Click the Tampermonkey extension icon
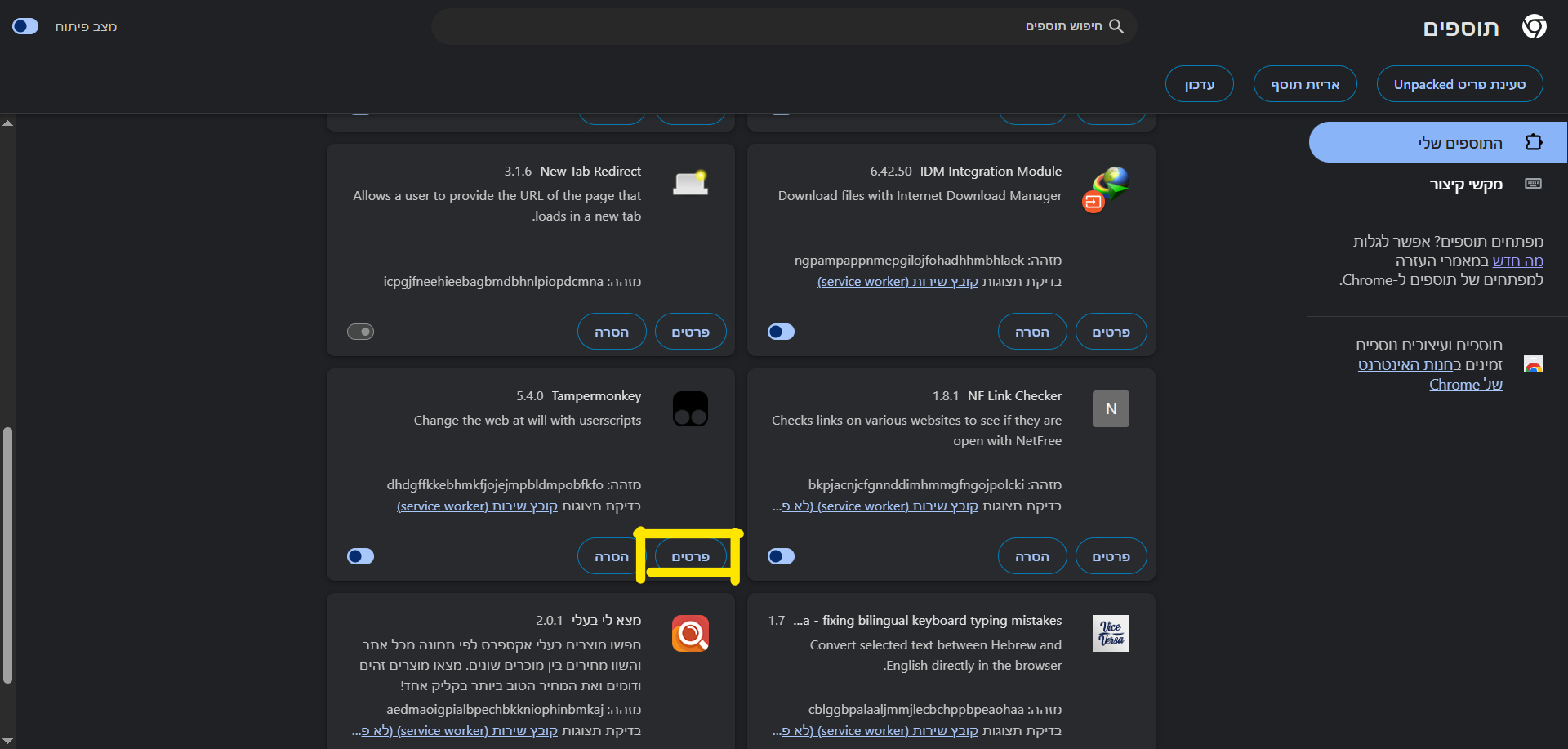1568x749 pixels. click(690, 408)
